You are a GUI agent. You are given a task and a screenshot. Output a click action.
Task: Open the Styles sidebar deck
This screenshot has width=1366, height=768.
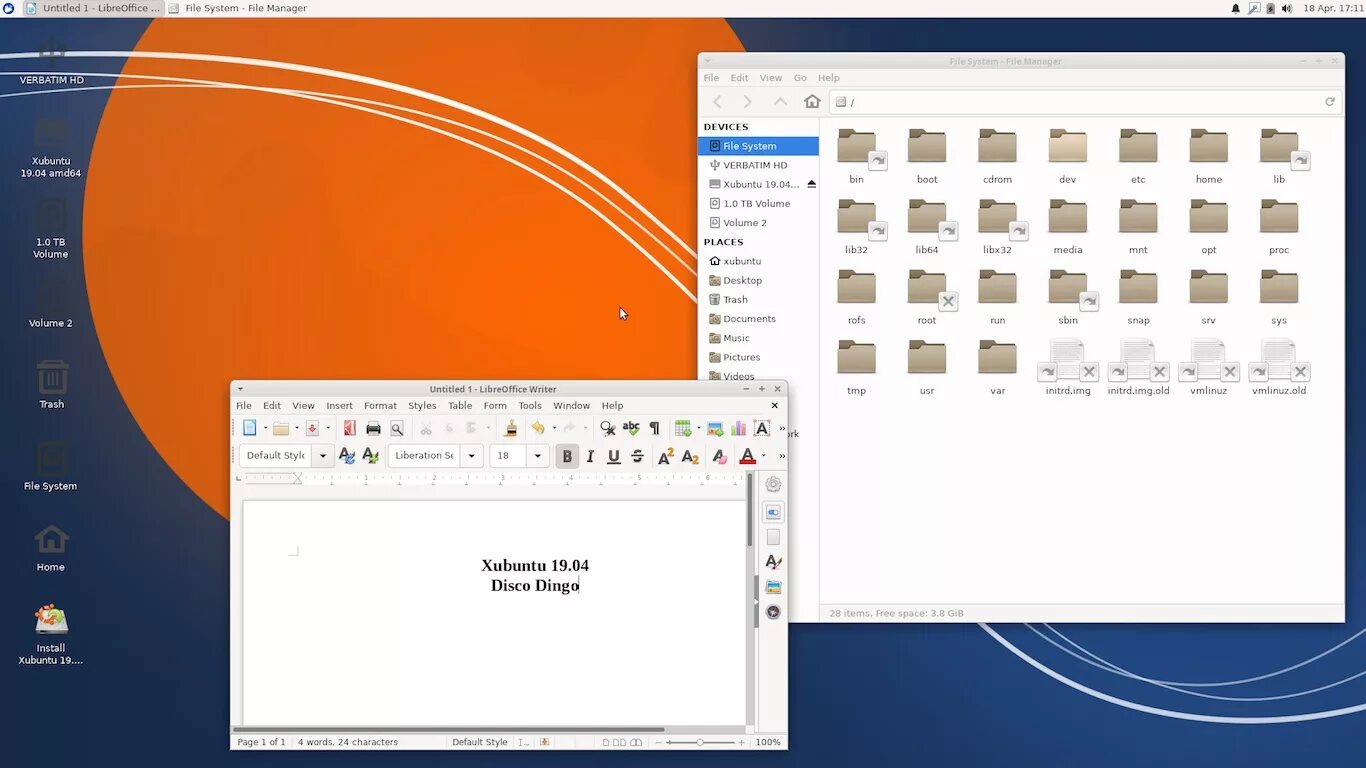[x=773, y=562]
